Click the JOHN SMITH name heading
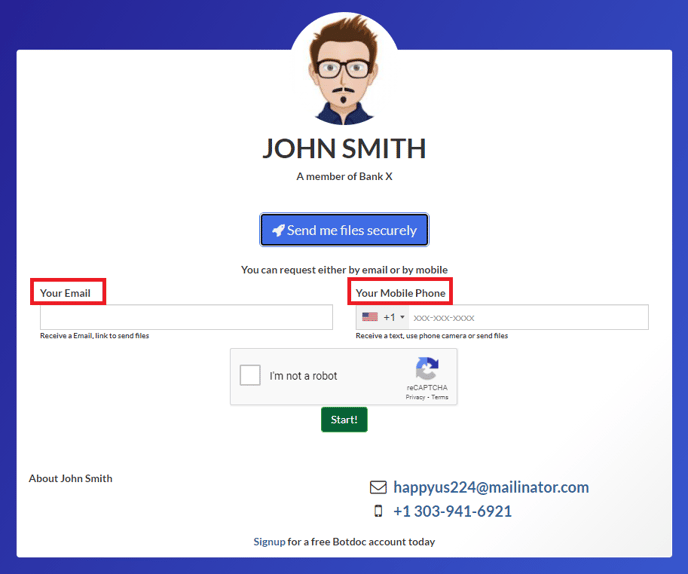This screenshot has height=574, width=688. click(344, 149)
